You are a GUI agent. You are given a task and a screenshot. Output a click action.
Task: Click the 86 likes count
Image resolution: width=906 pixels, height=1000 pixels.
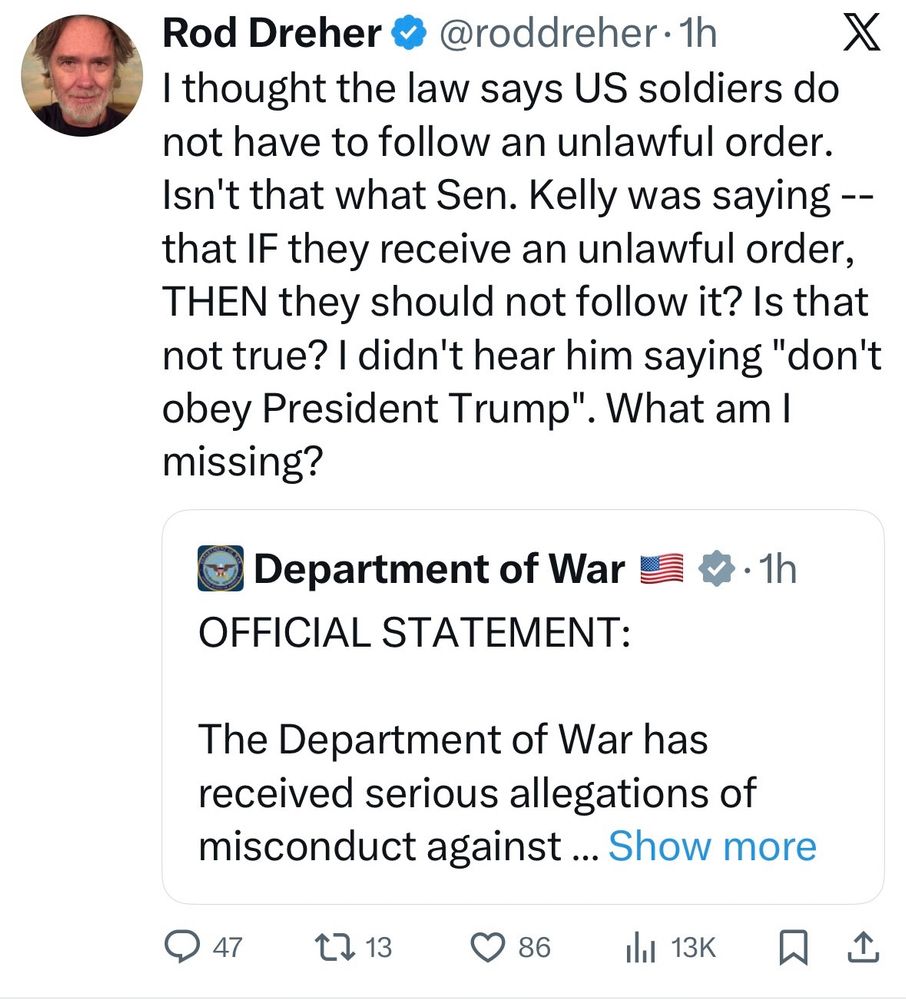pos(534,947)
